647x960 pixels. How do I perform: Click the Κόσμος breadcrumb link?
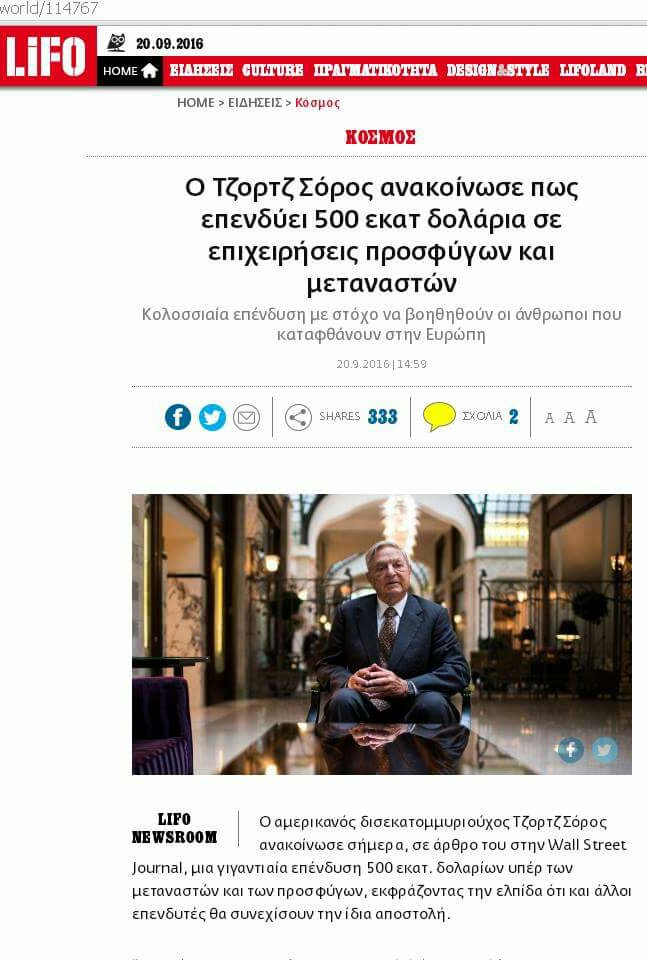317,103
